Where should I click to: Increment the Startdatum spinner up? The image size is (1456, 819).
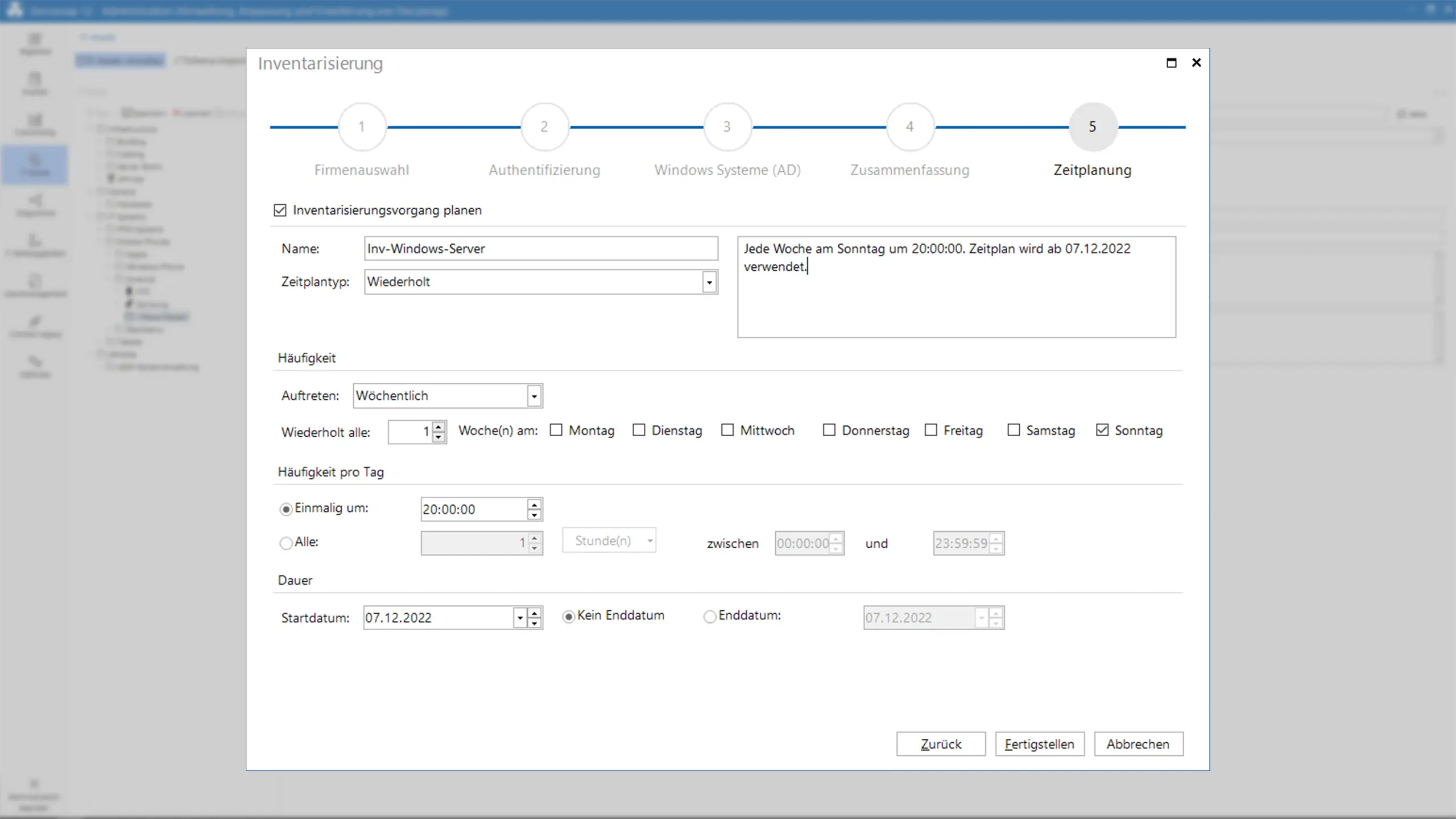click(x=534, y=613)
